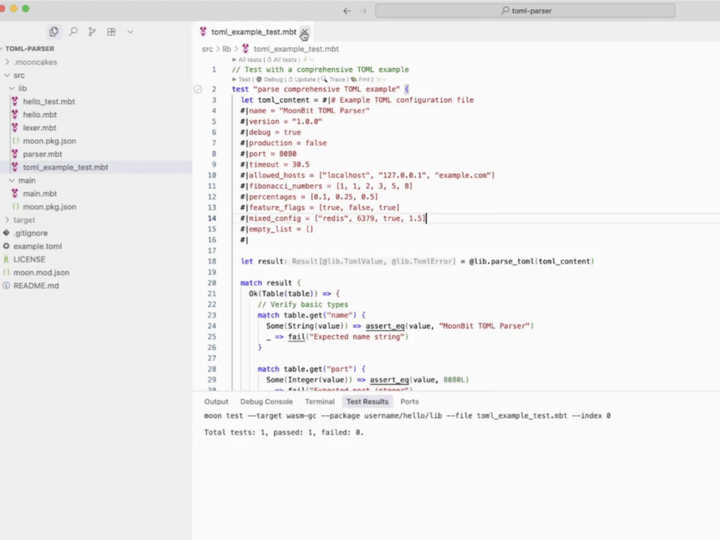720x540 pixels.
Task: Click the Update code lens above line 2
Action: click(302, 79)
